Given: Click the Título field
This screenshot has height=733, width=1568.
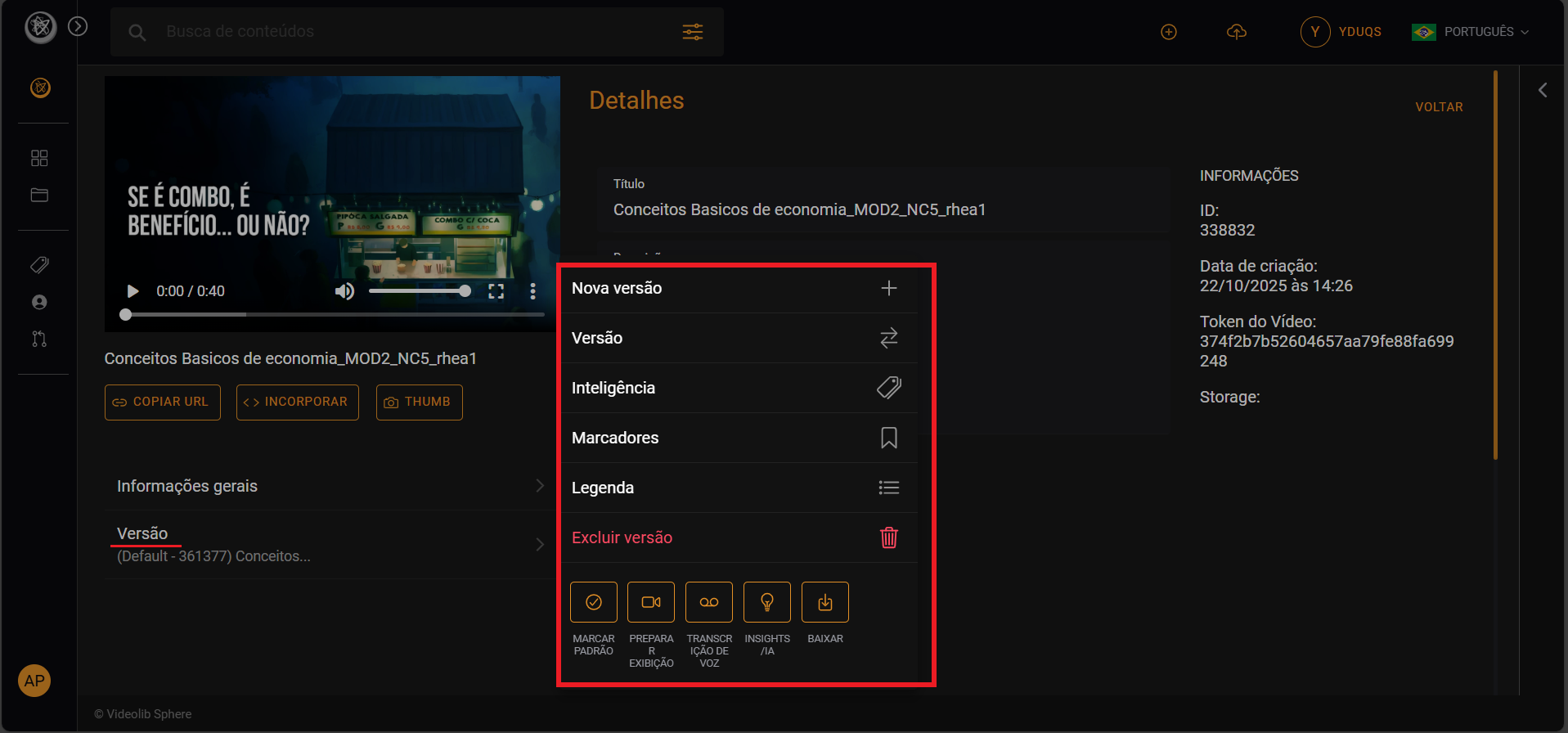Looking at the screenshot, I should click(x=884, y=200).
